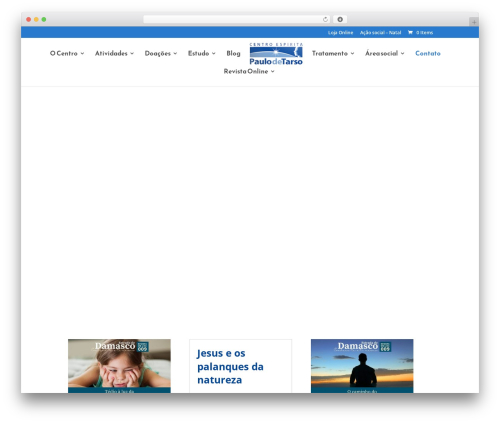The width and height of the screenshot is (500, 423).
Task: Click the shopping cart icon
Action: coord(410,32)
